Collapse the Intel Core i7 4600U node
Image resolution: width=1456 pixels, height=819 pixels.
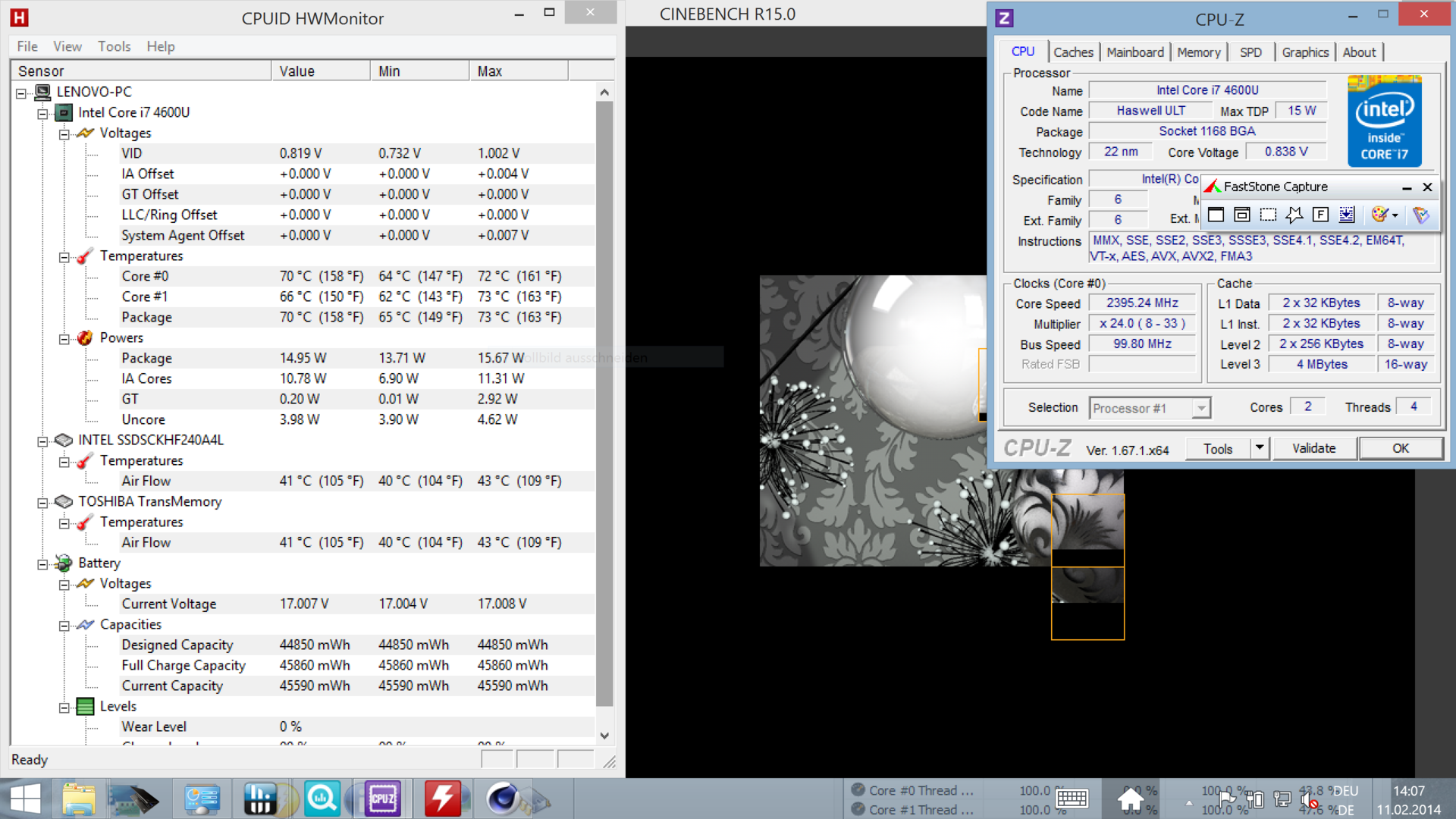[43, 113]
